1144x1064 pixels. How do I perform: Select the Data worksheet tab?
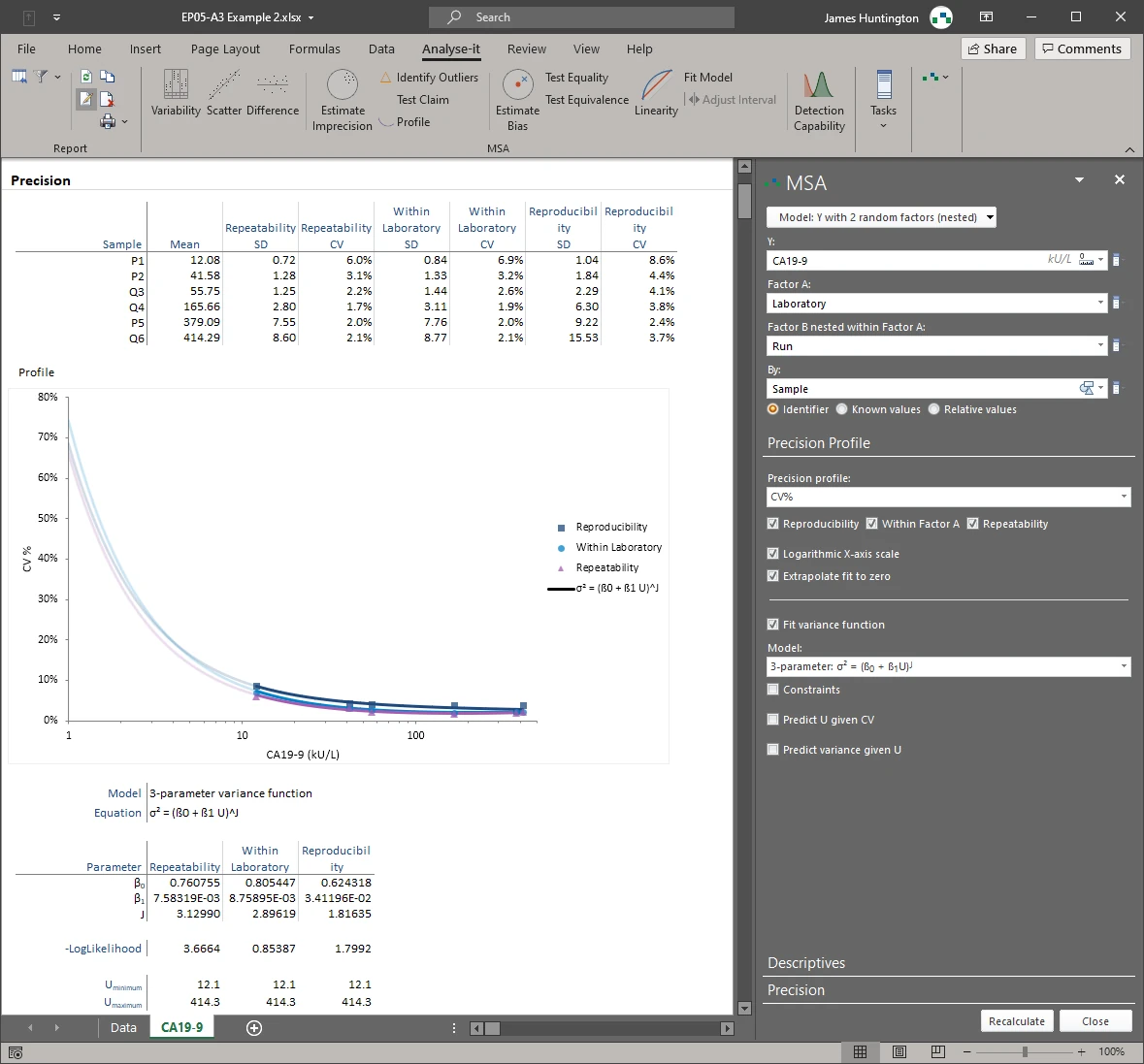[123, 1027]
